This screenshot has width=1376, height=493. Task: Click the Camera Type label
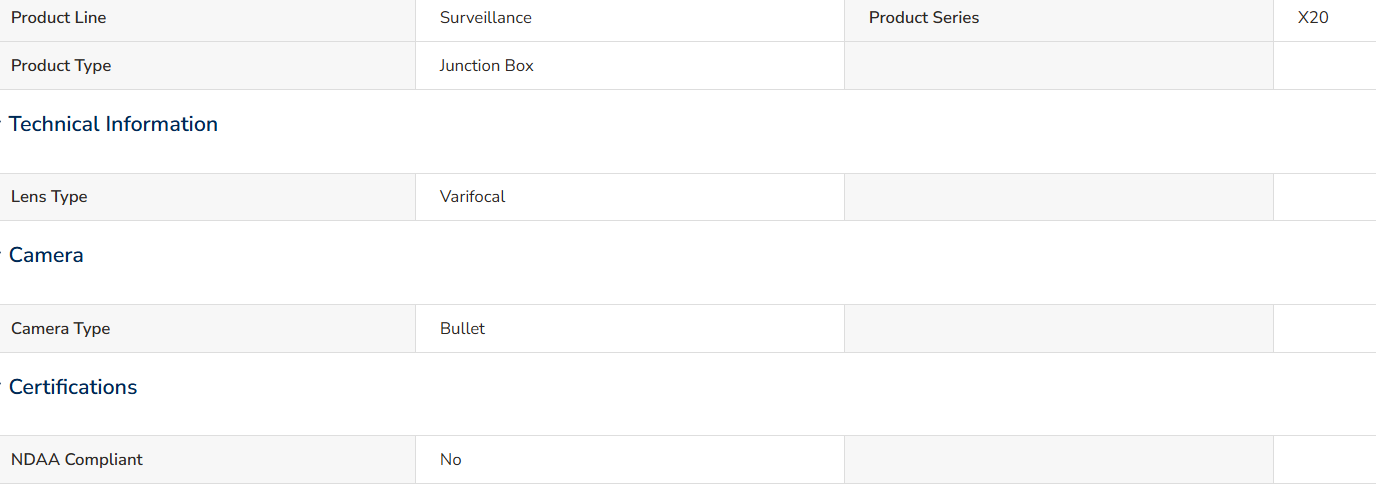click(61, 329)
